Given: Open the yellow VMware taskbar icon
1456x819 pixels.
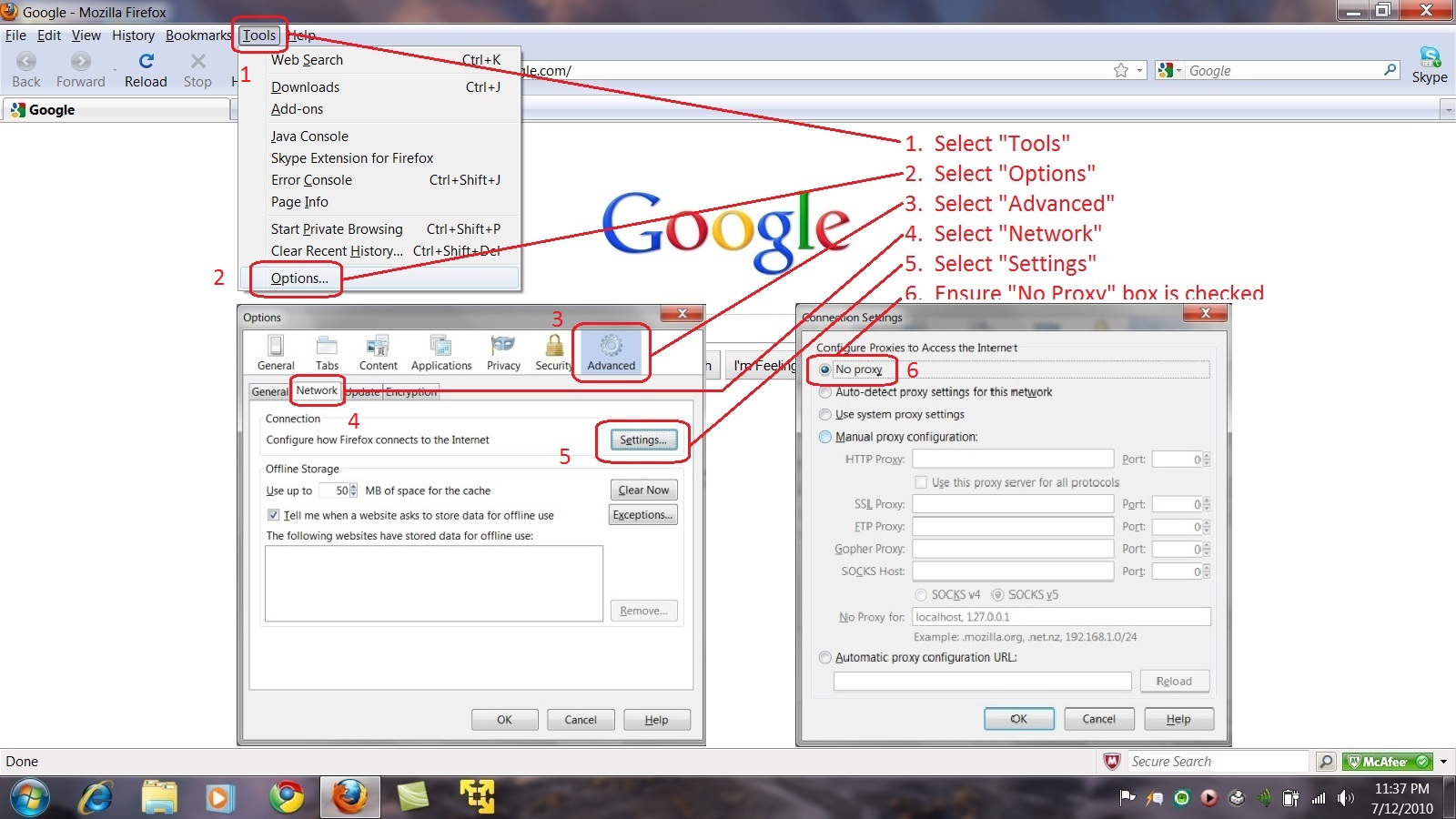Looking at the screenshot, I should coord(477,798).
